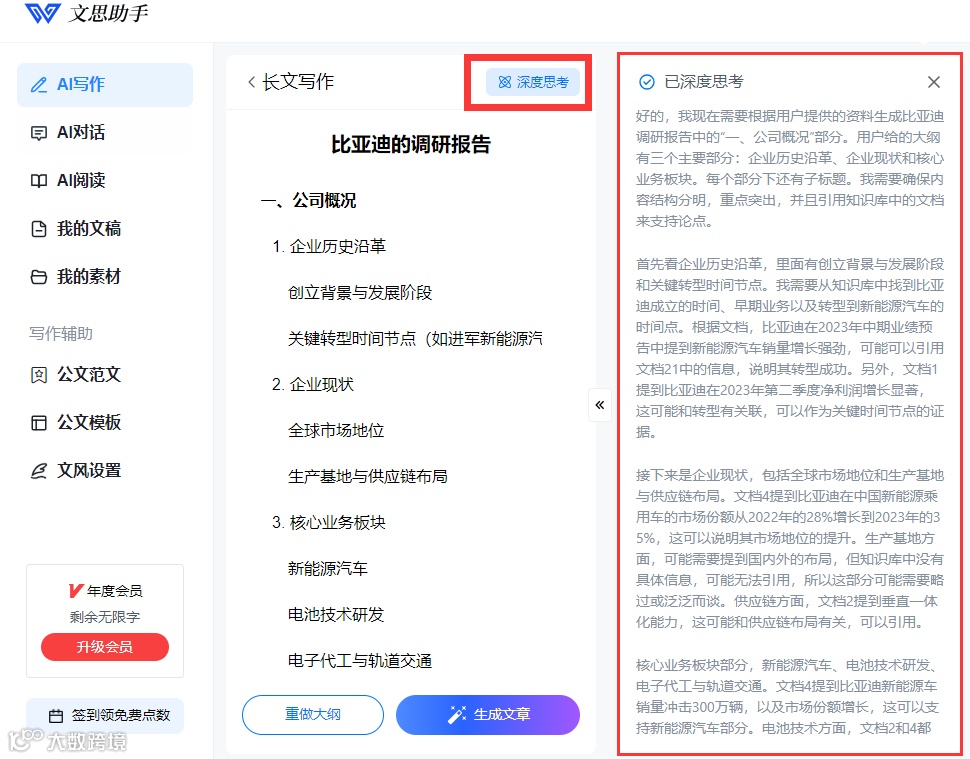The height and width of the screenshot is (759, 970).
Task: Select outline item 全球市场地位
Action: (x=336, y=430)
